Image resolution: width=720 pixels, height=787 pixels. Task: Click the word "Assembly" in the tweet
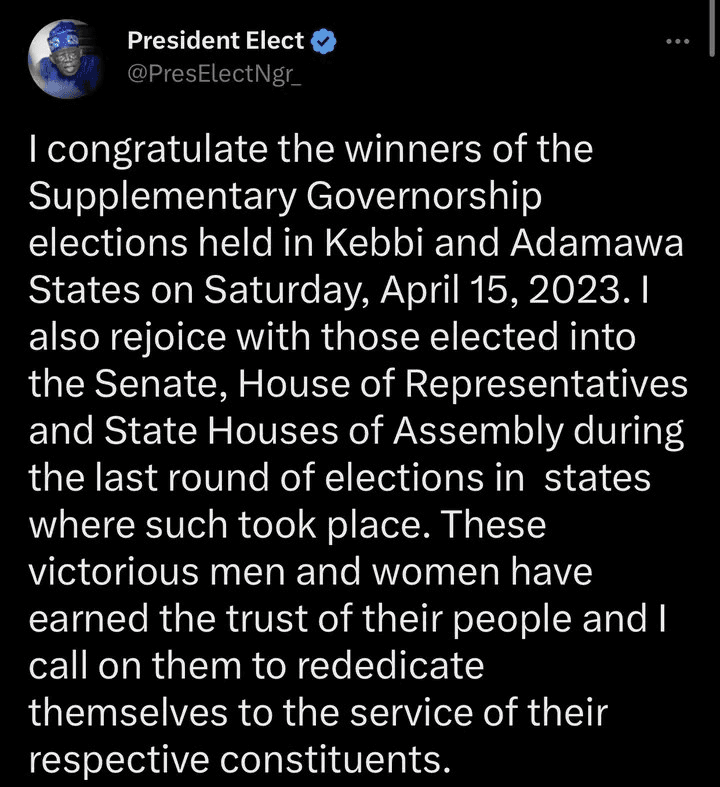[x=479, y=432]
